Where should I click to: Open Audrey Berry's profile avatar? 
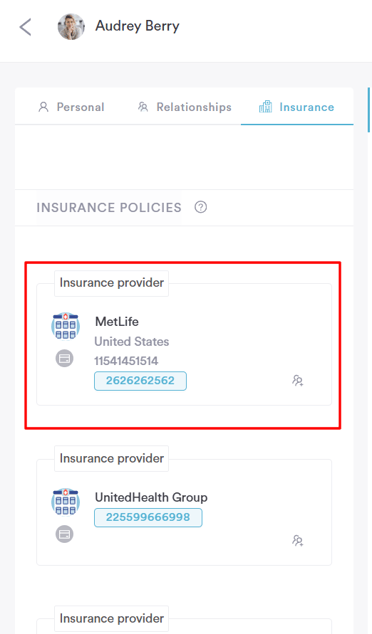[x=71, y=27]
